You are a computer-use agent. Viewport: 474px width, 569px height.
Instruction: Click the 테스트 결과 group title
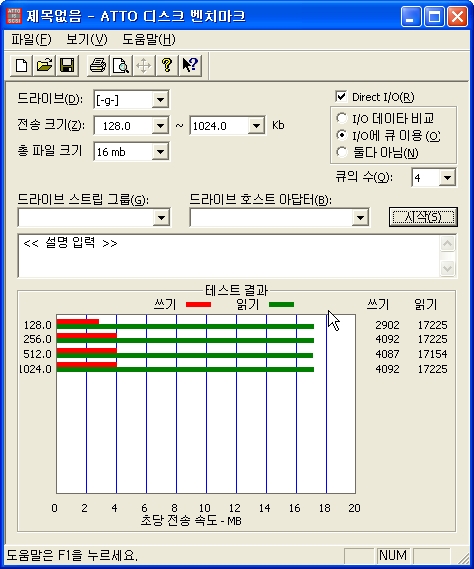tap(236, 290)
